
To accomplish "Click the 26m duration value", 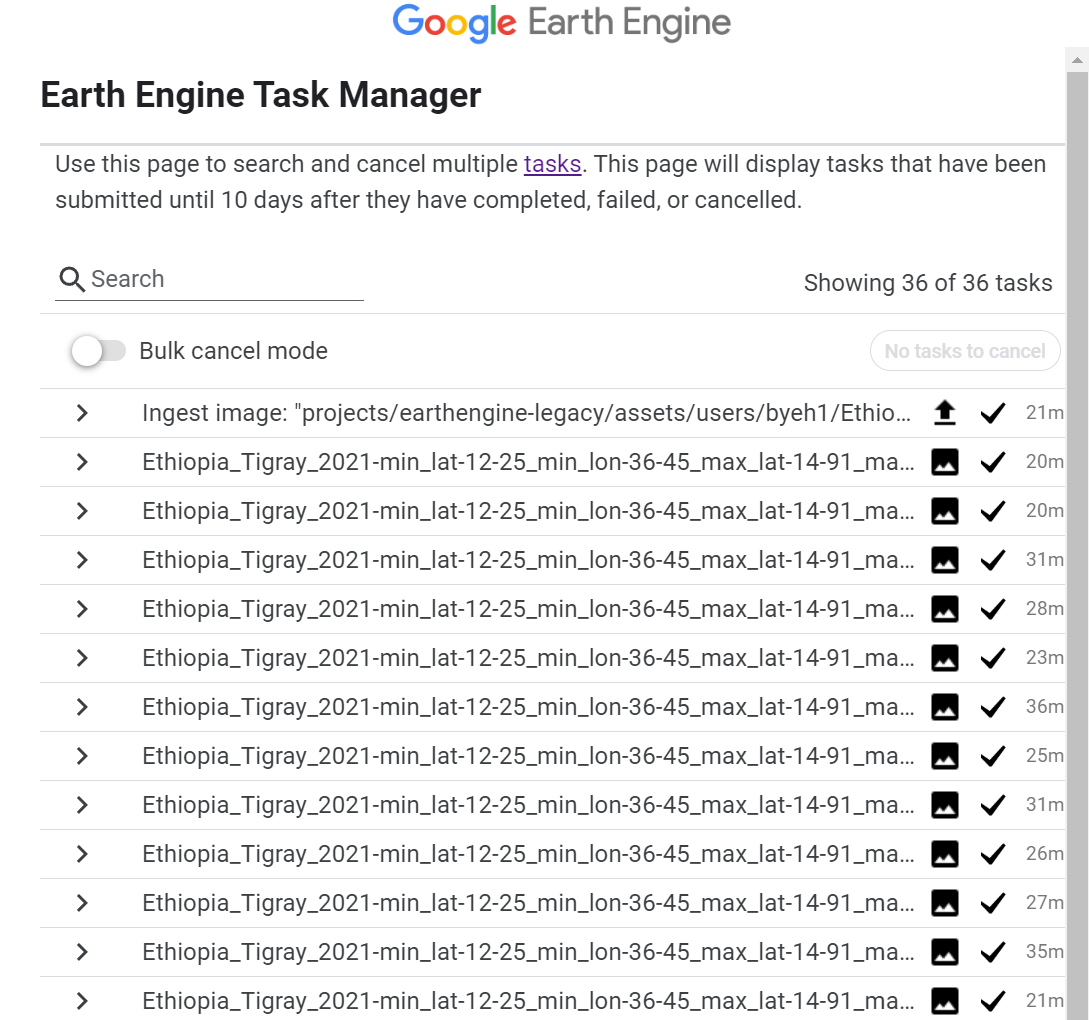I will (1045, 853).
